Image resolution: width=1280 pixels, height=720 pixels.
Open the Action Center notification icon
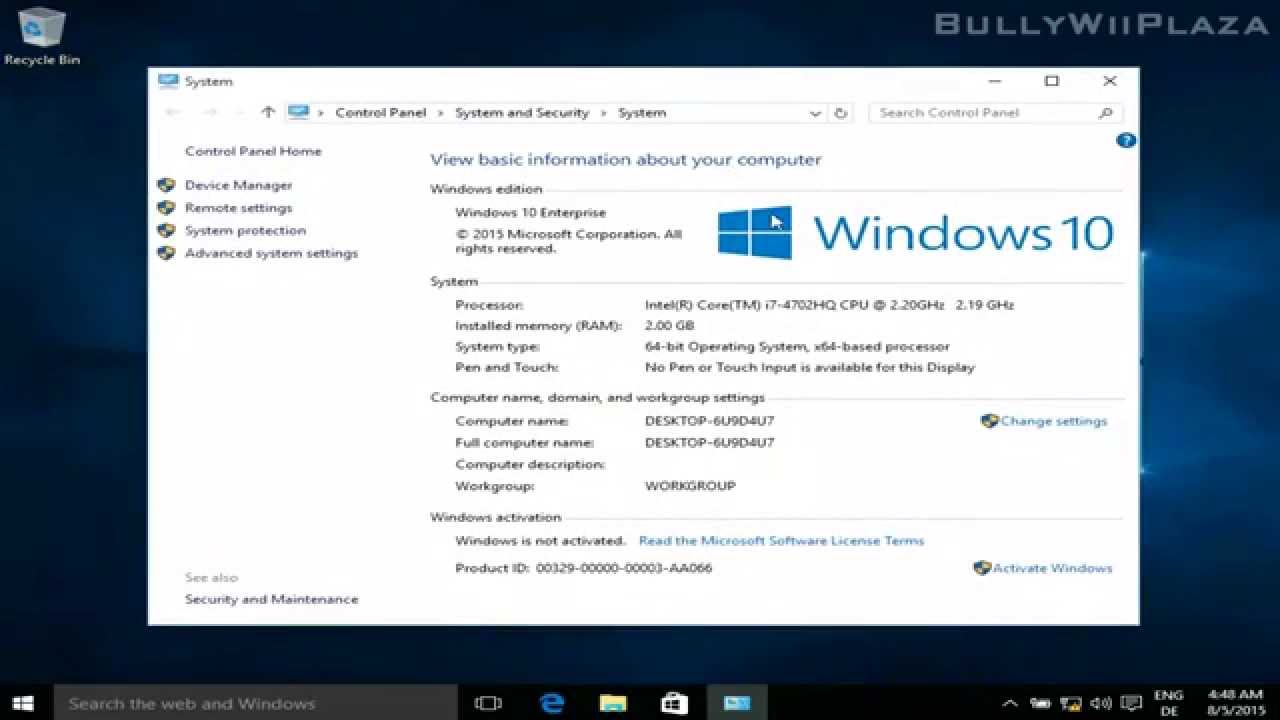tap(1131, 703)
